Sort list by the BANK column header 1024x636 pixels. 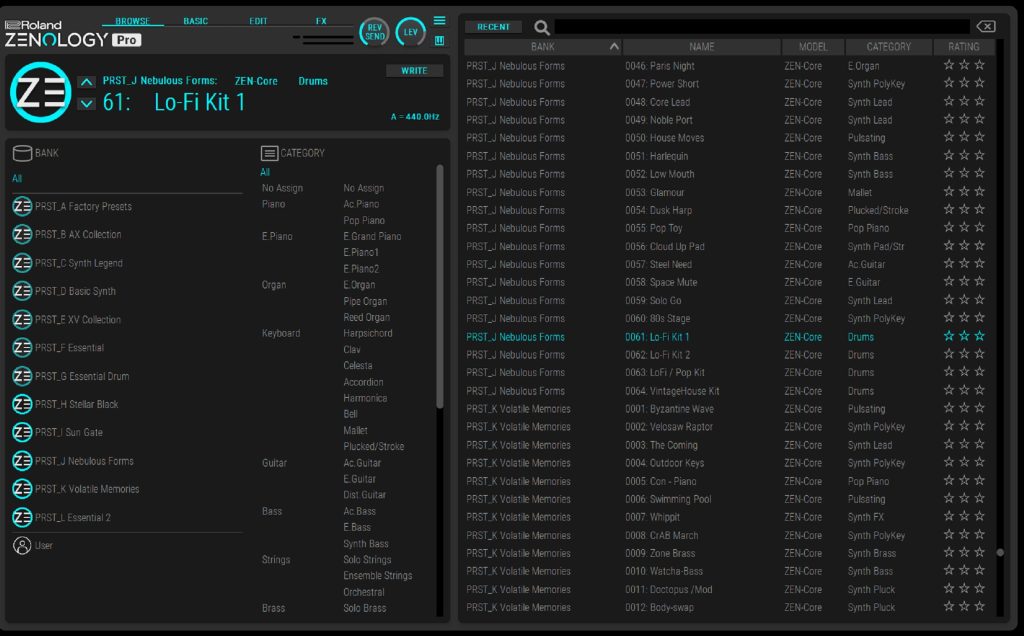tap(542, 47)
